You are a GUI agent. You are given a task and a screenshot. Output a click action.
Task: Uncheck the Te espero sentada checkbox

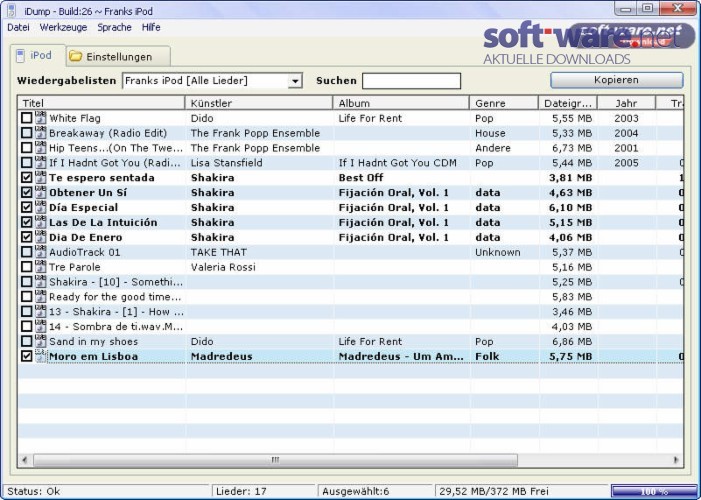(27, 178)
